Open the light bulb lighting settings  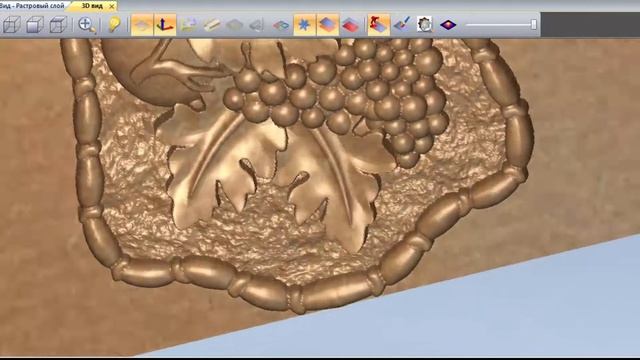pyautogui.click(x=114, y=25)
